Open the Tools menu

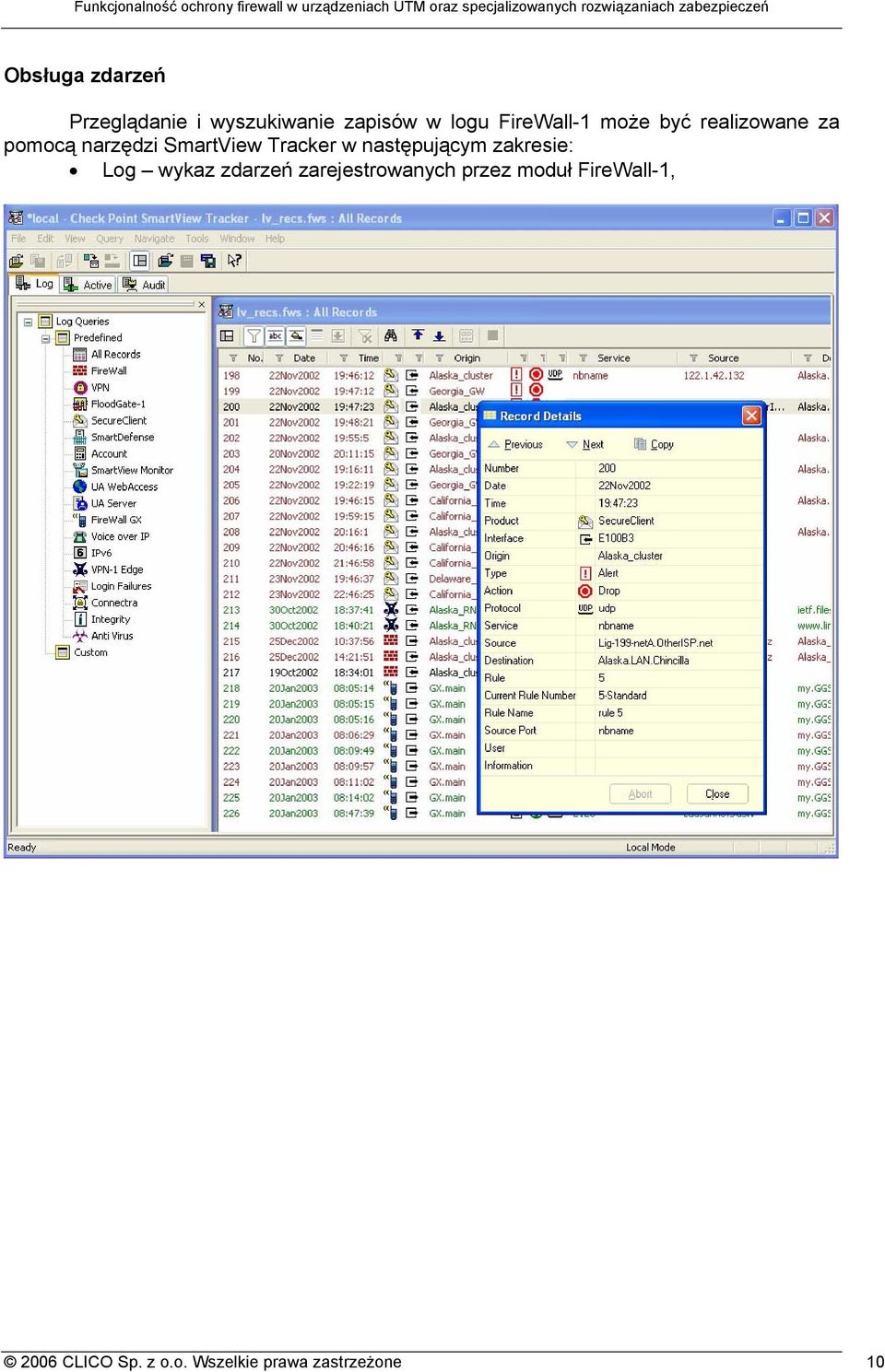[197, 239]
